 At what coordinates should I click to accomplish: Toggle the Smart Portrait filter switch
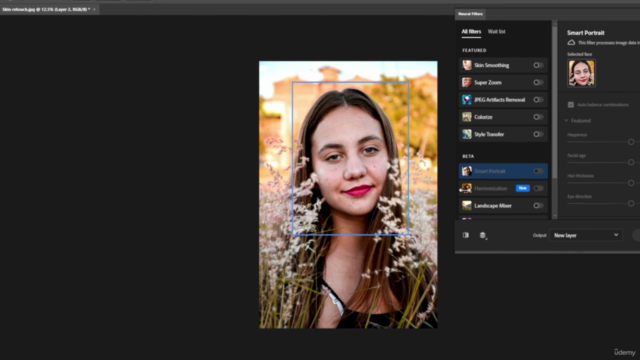[538, 171]
